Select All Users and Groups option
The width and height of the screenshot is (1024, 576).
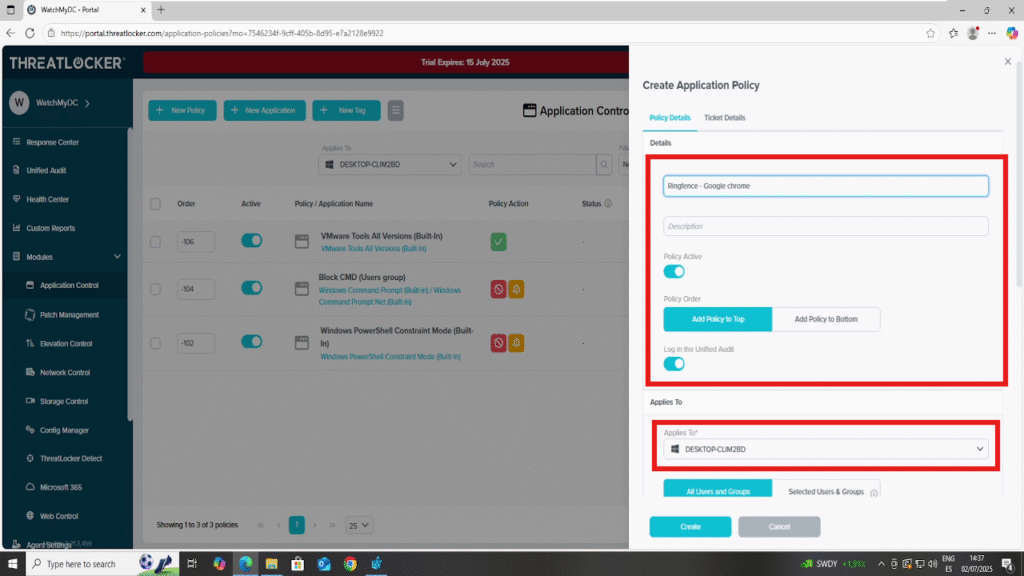point(718,490)
